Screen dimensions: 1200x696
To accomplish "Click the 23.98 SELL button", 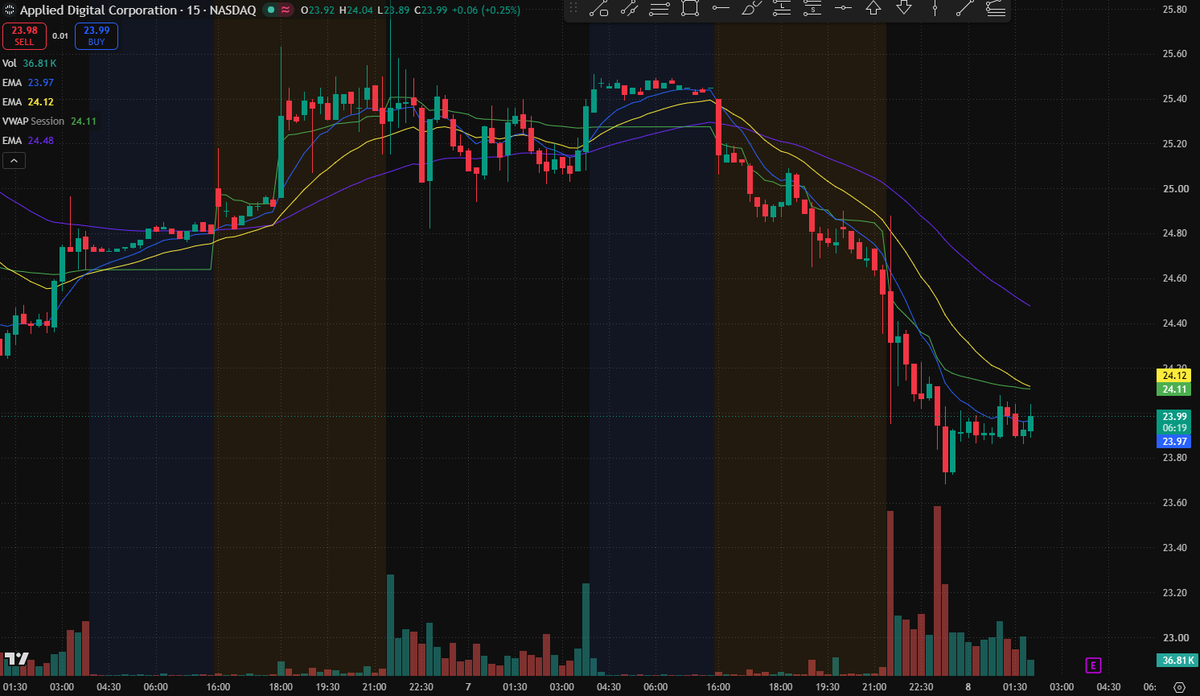I will pyautogui.click(x=24, y=36).
